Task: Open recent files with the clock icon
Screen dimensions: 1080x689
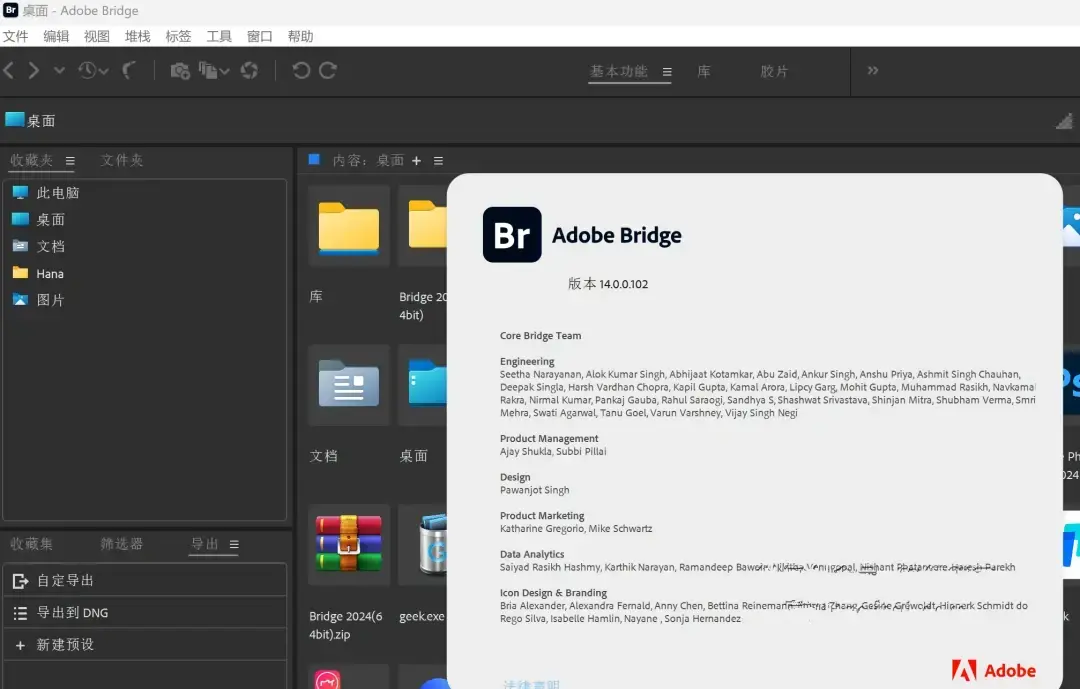Action: coord(85,71)
